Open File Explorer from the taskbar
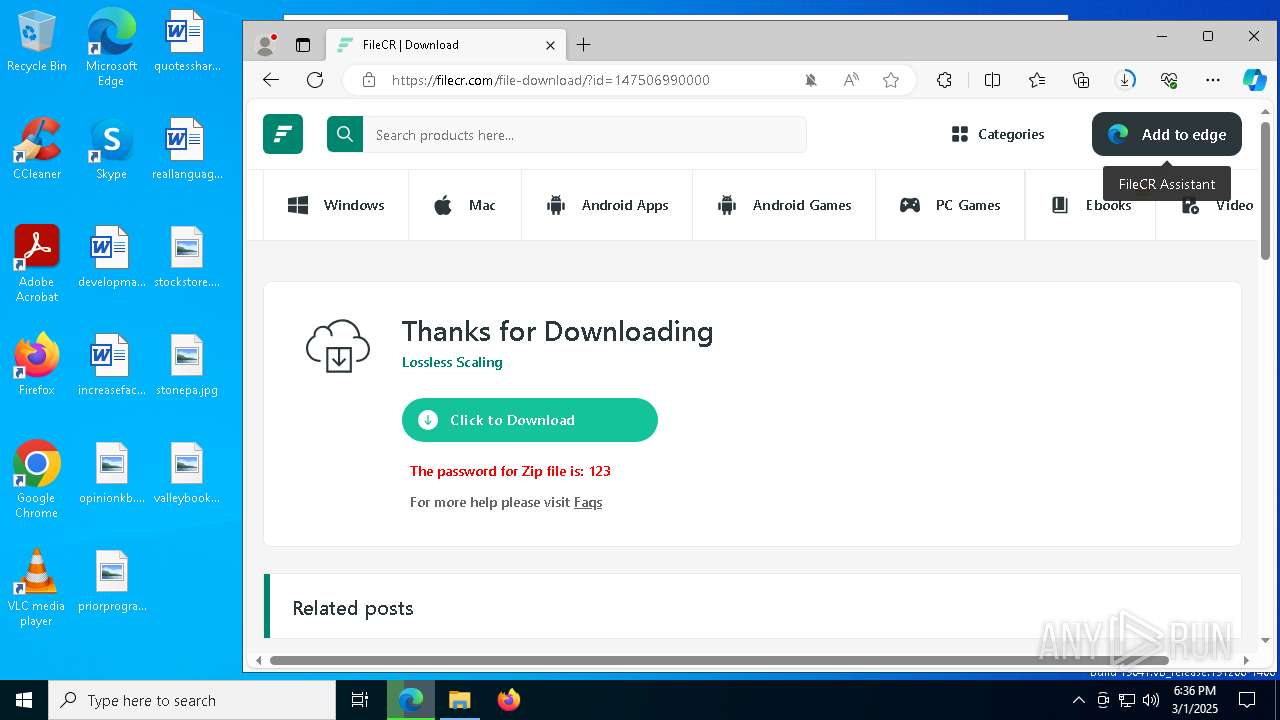 459,700
